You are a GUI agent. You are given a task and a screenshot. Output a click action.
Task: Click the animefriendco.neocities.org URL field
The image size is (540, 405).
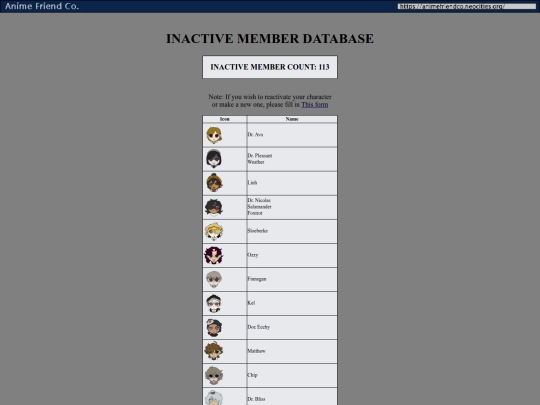466,6
